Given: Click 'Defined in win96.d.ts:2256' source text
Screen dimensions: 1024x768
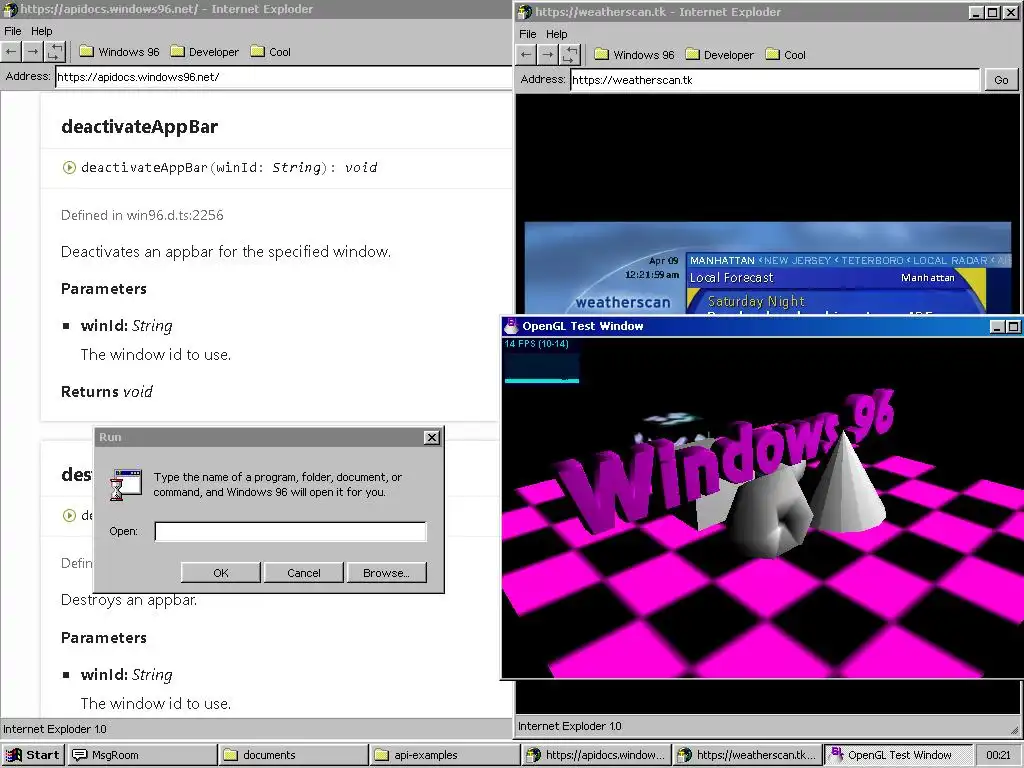Looking at the screenshot, I should [142, 215].
